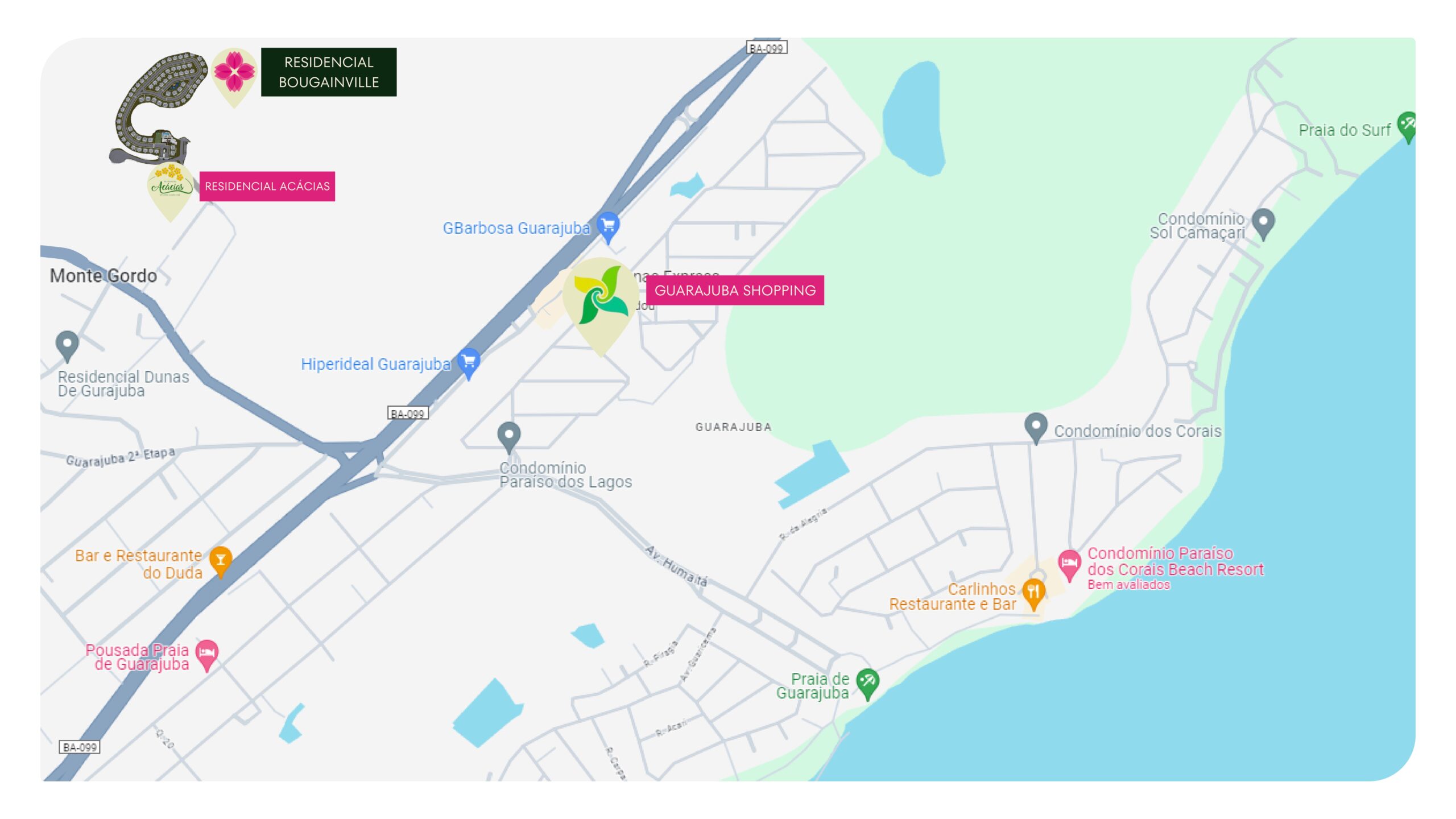This screenshot has height=819, width=1456.
Task: Click the Praia de Guarajuba beach umbrella pin
Action: point(867,684)
